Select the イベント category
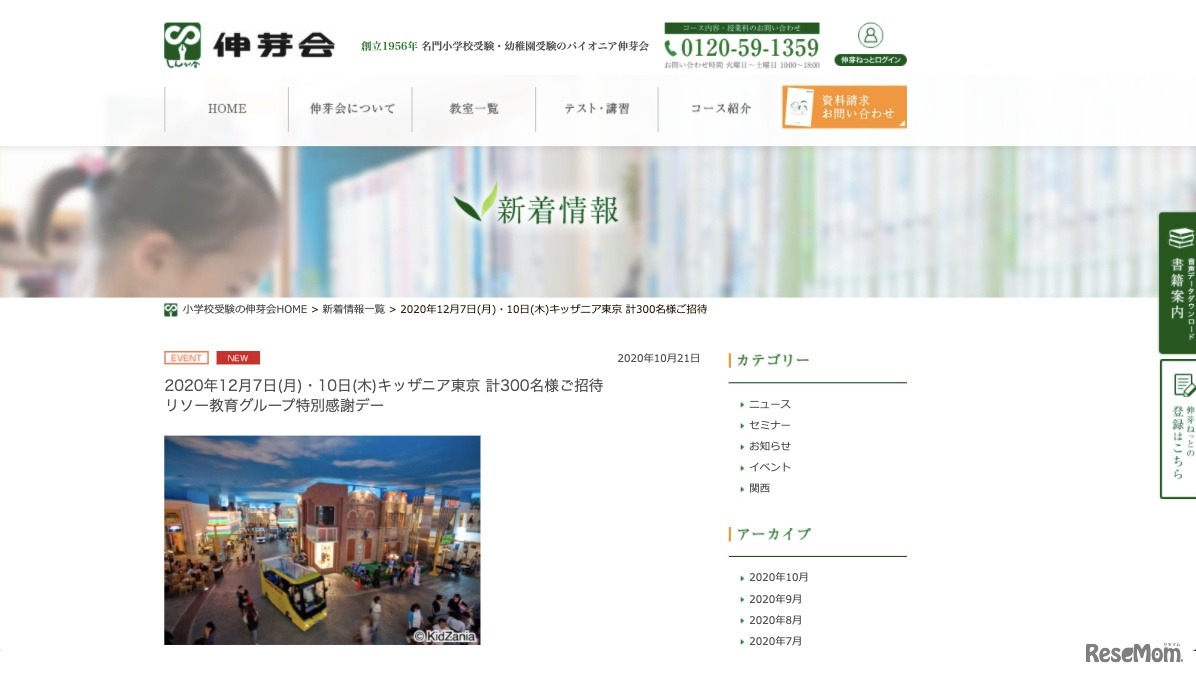Viewport: 1196px width, 676px height. click(x=770, y=467)
